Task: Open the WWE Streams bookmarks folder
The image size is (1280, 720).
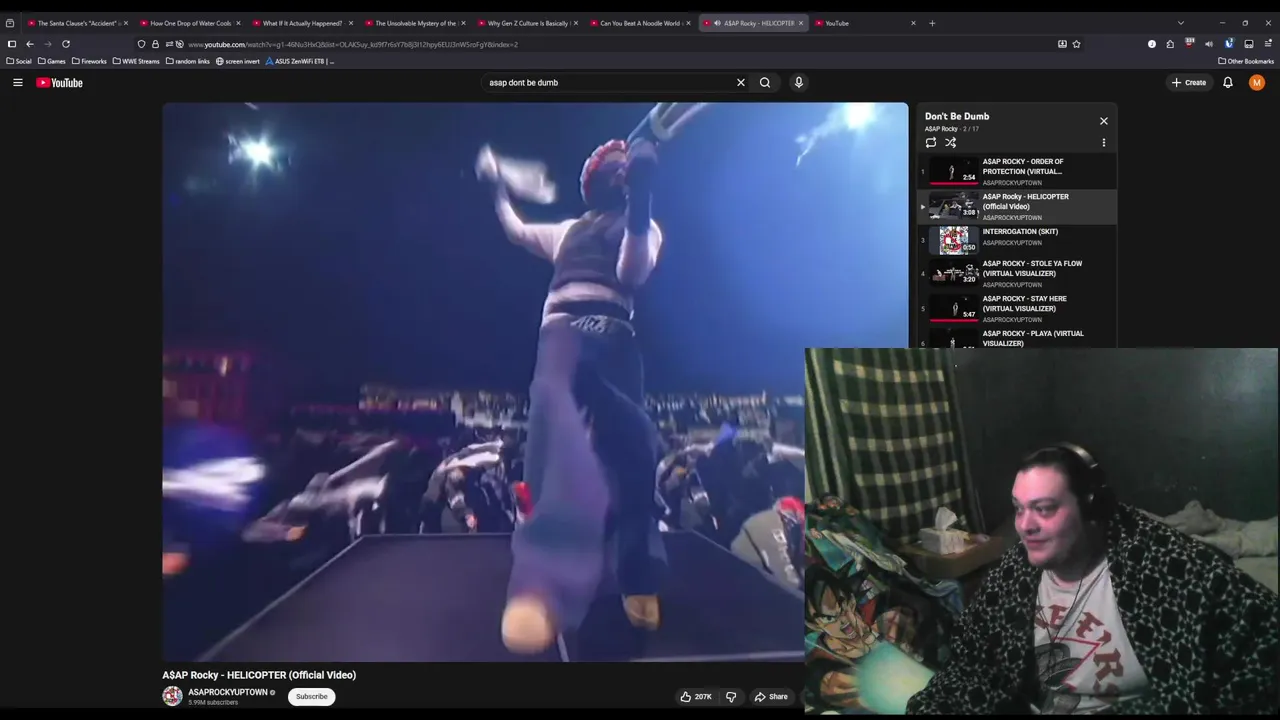Action: [x=136, y=61]
